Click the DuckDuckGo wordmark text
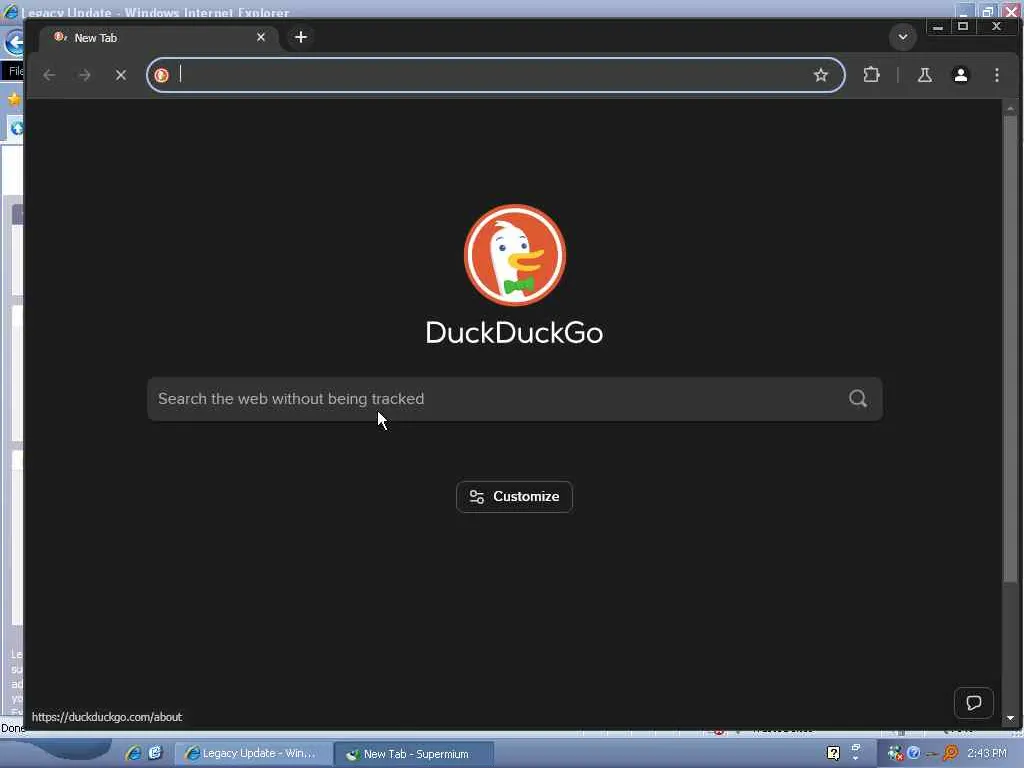Image resolution: width=1024 pixels, height=768 pixels. click(514, 332)
